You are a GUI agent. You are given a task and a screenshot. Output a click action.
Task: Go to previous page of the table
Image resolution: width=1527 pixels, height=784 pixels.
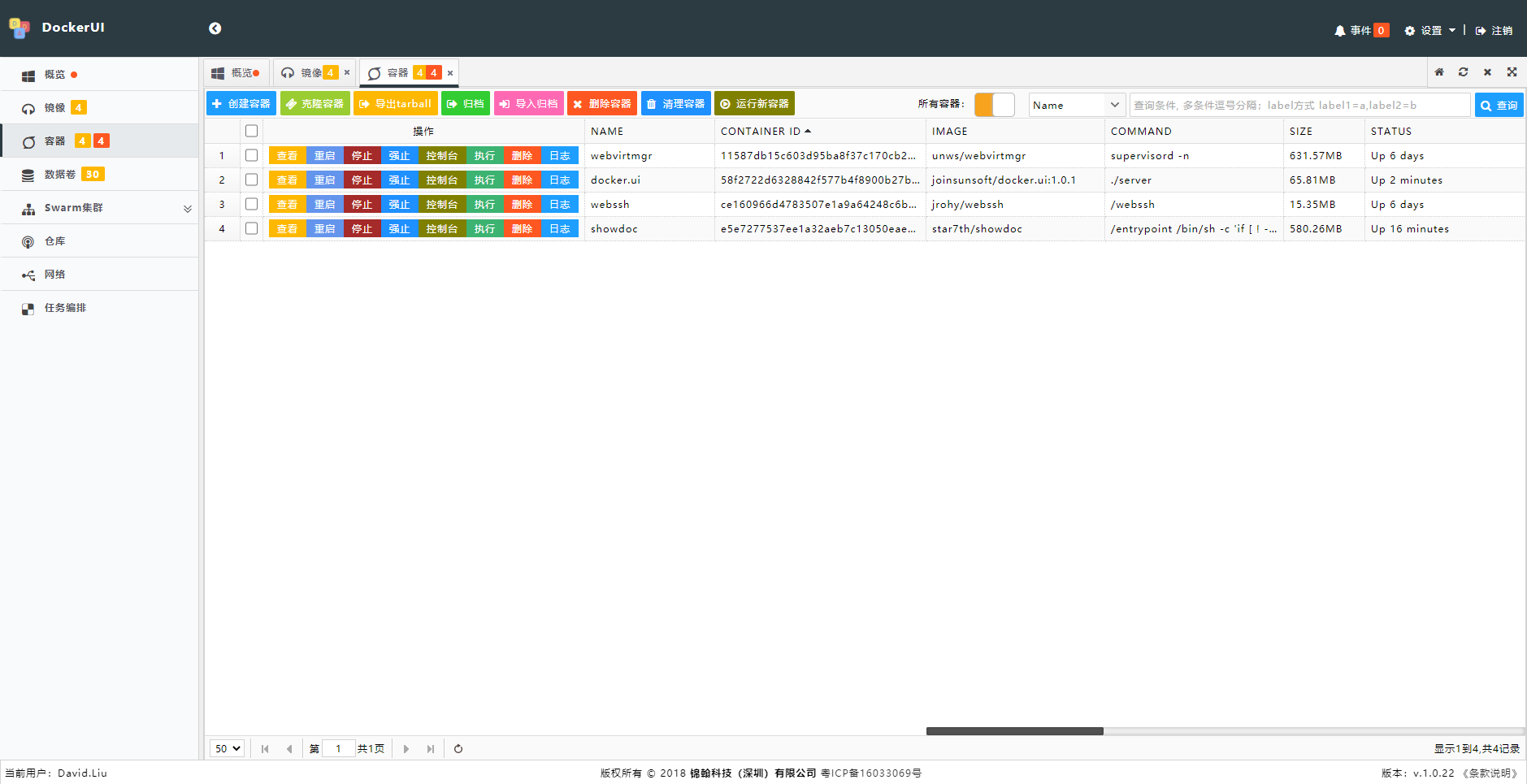[289, 749]
